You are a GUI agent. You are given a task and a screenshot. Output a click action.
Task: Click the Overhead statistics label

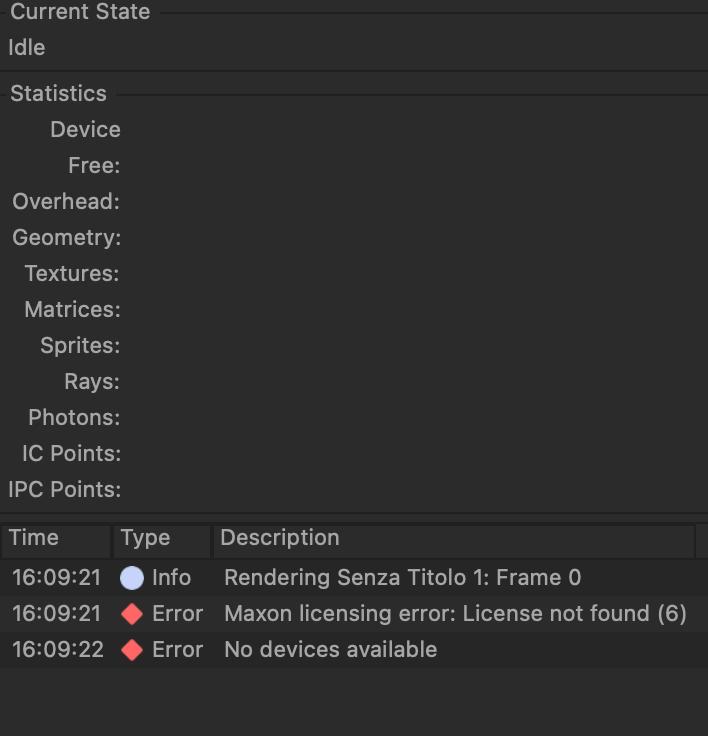[x=66, y=201]
